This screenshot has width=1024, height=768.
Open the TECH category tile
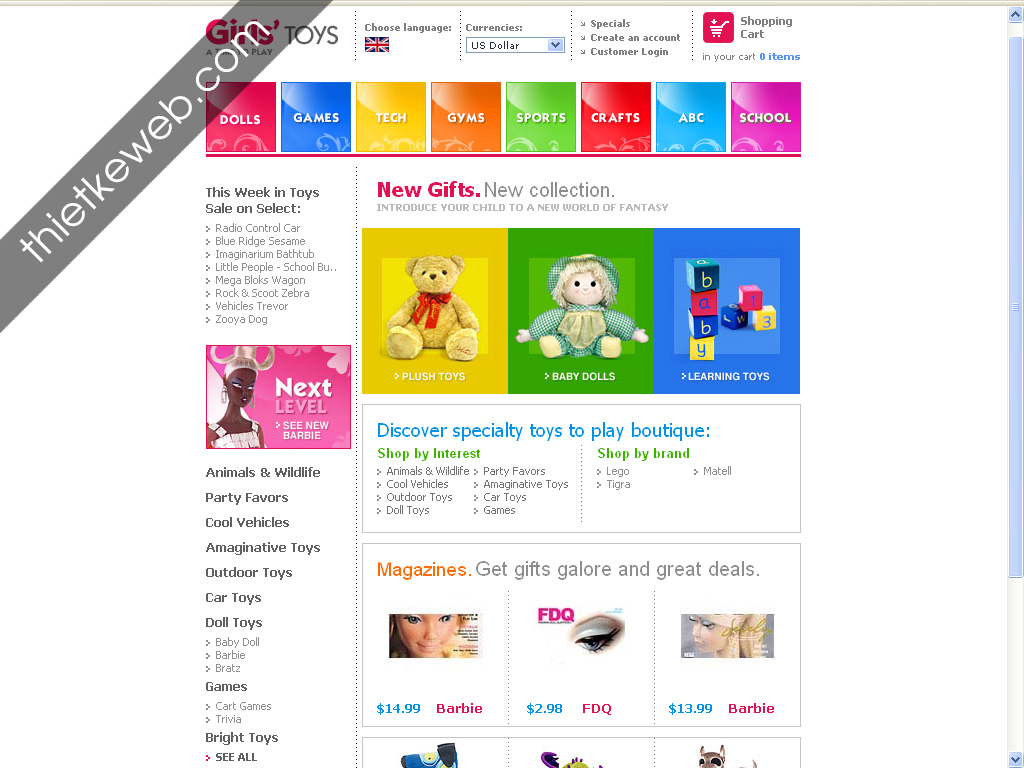391,117
